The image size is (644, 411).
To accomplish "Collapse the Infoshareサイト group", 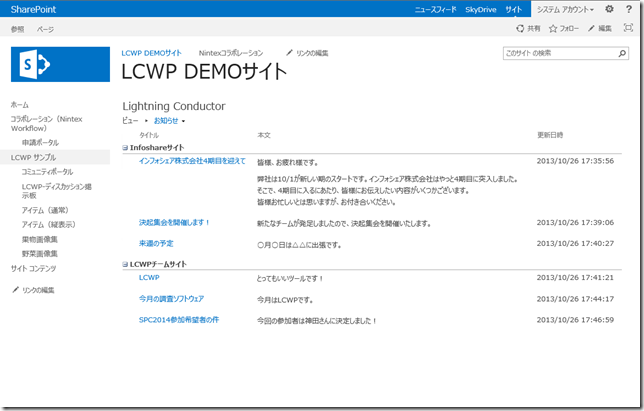I will [x=125, y=148].
